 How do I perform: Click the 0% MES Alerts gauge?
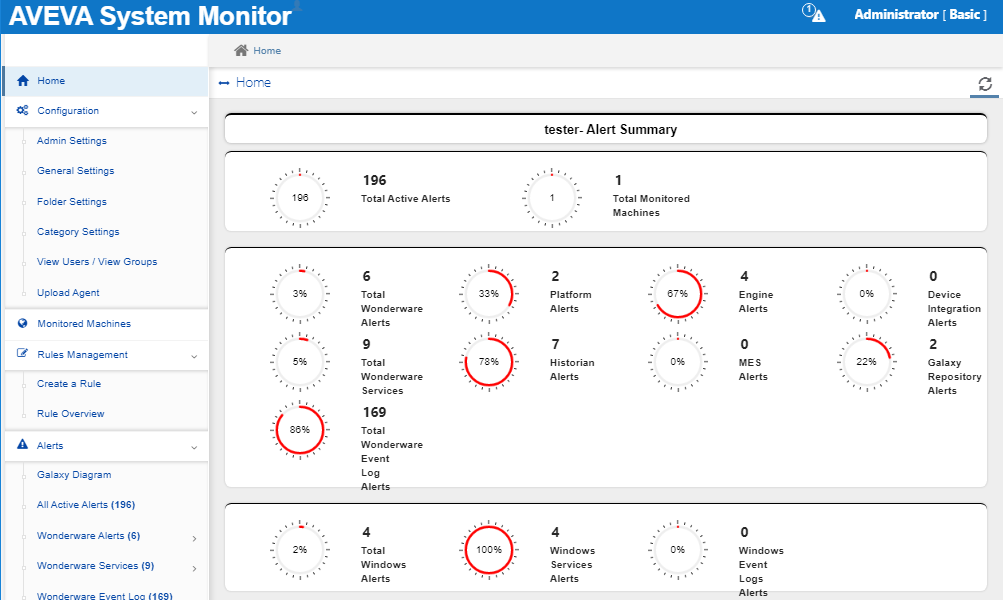677,362
